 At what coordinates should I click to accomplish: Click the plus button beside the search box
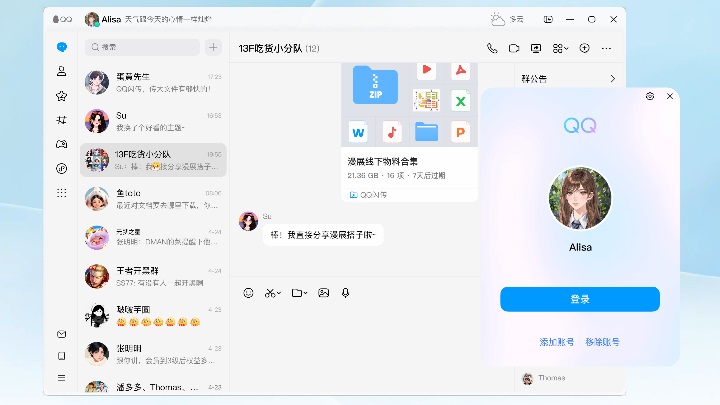click(213, 47)
